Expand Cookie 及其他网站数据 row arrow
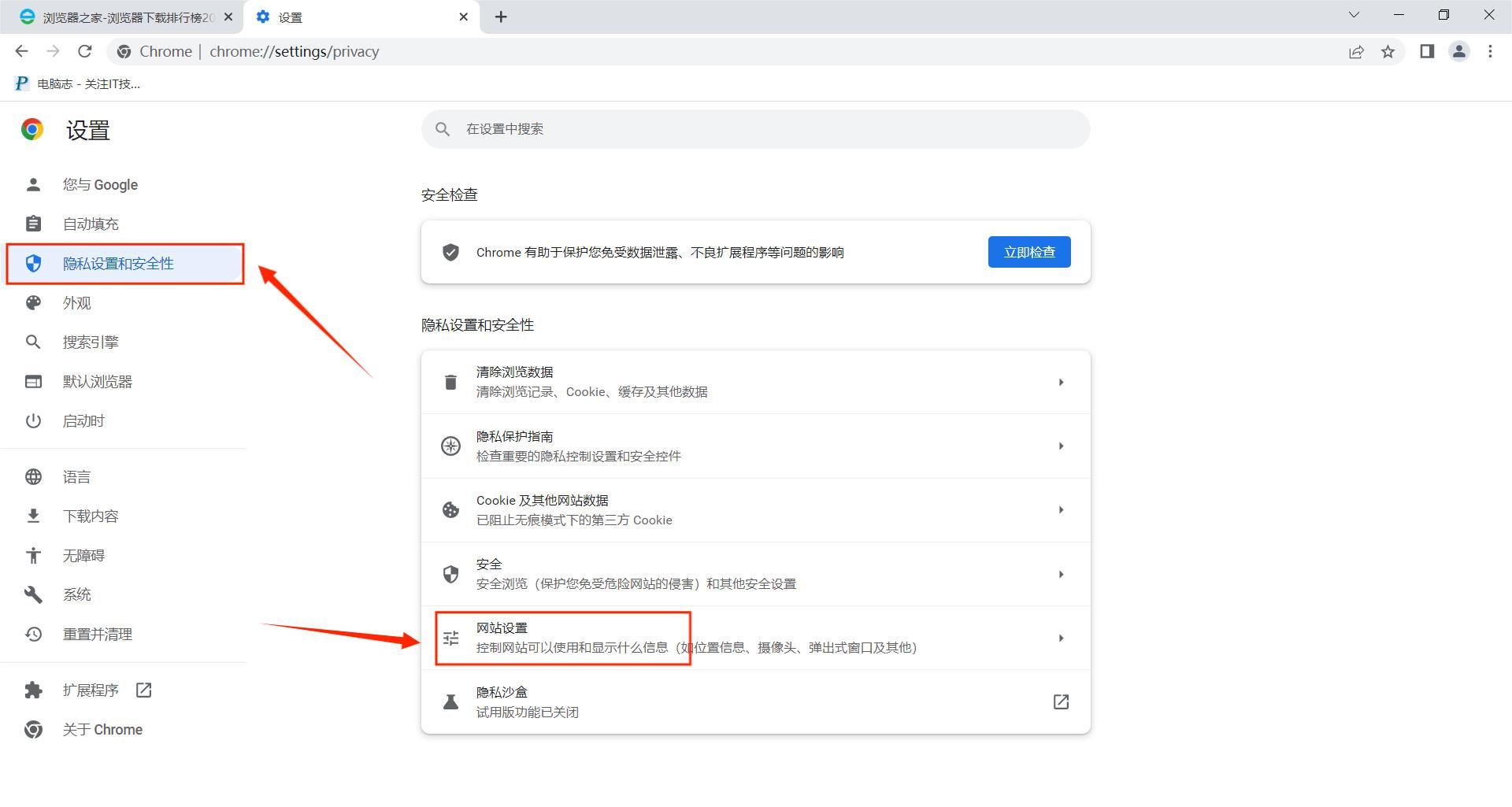The height and width of the screenshot is (807, 1512). [x=1061, y=510]
